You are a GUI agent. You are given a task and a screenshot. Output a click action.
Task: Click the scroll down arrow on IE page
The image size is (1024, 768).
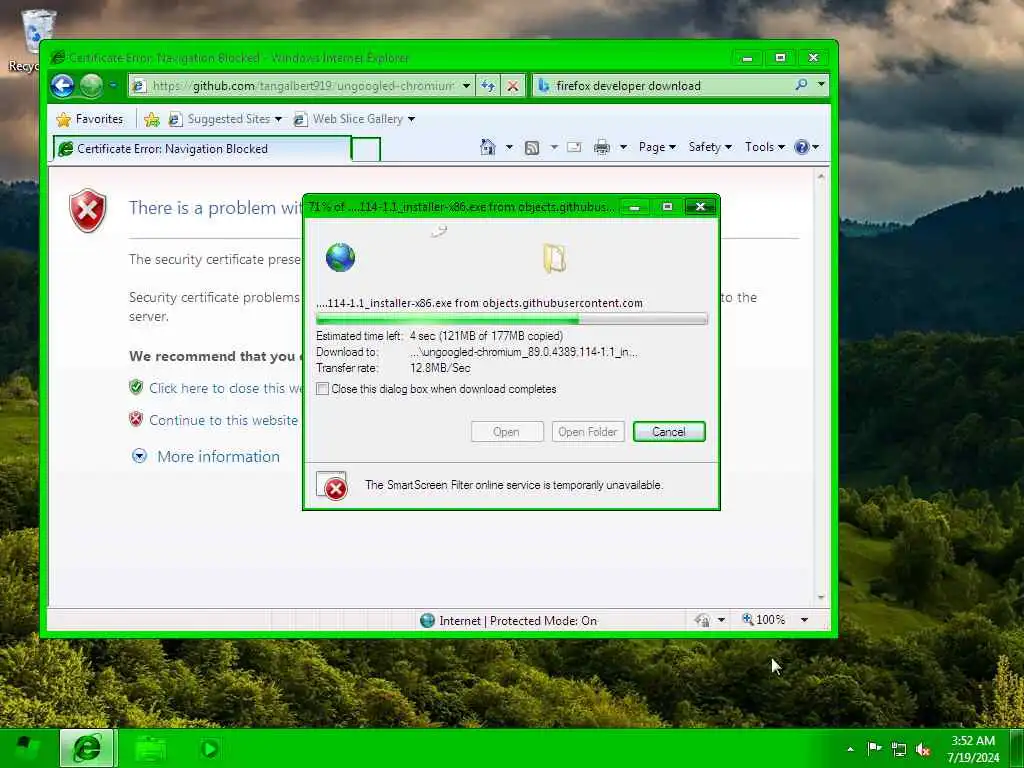tap(821, 597)
